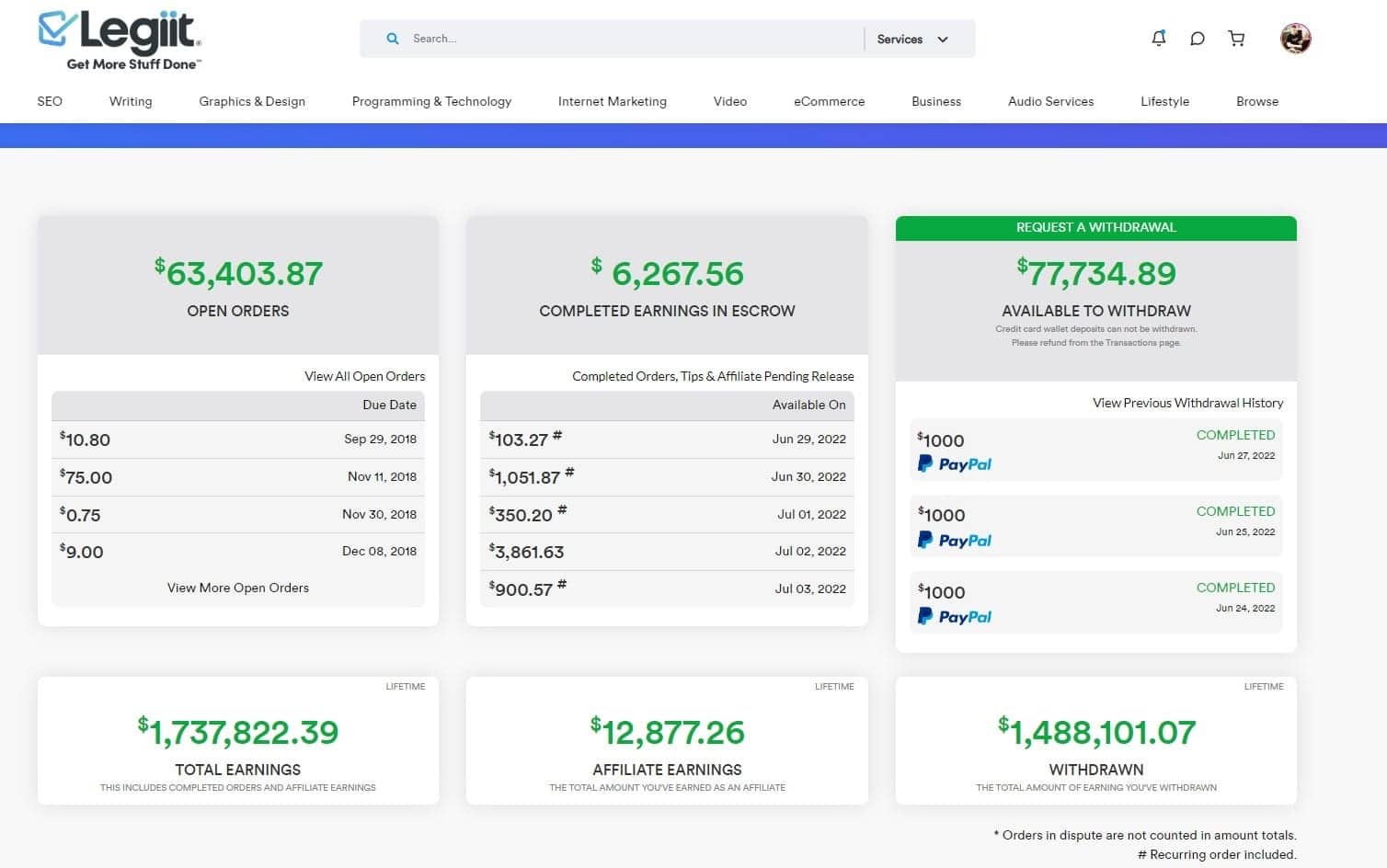
Task: Open the Browse menu
Action: (x=1257, y=101)
